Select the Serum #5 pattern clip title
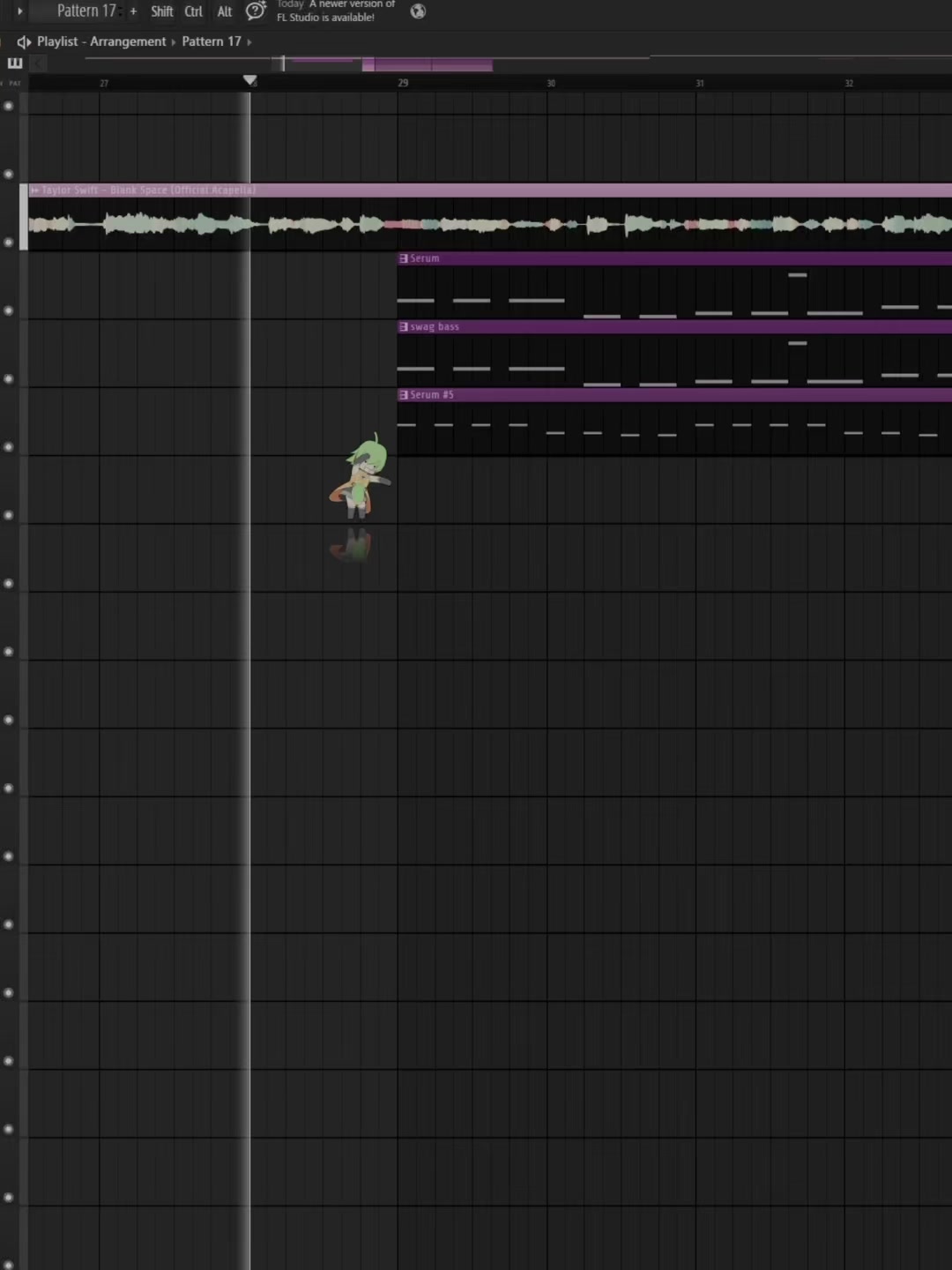Screen dimensions: 952x1270 click(432, 395)
